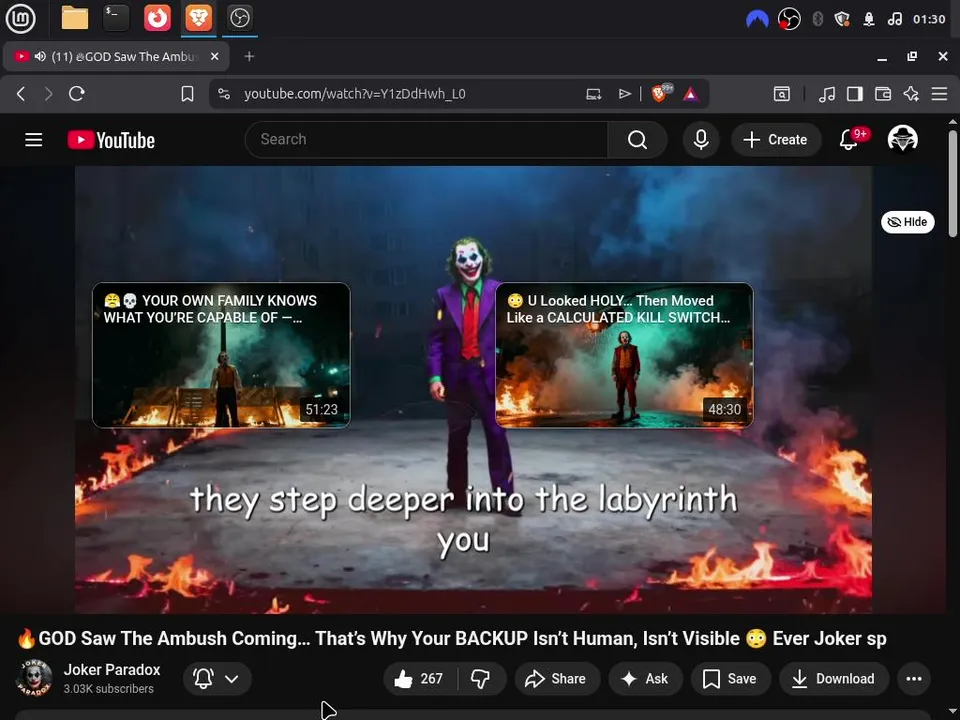Close the YouTube browser tab
This screenshot has width=960, height=720.
[214, 56]
